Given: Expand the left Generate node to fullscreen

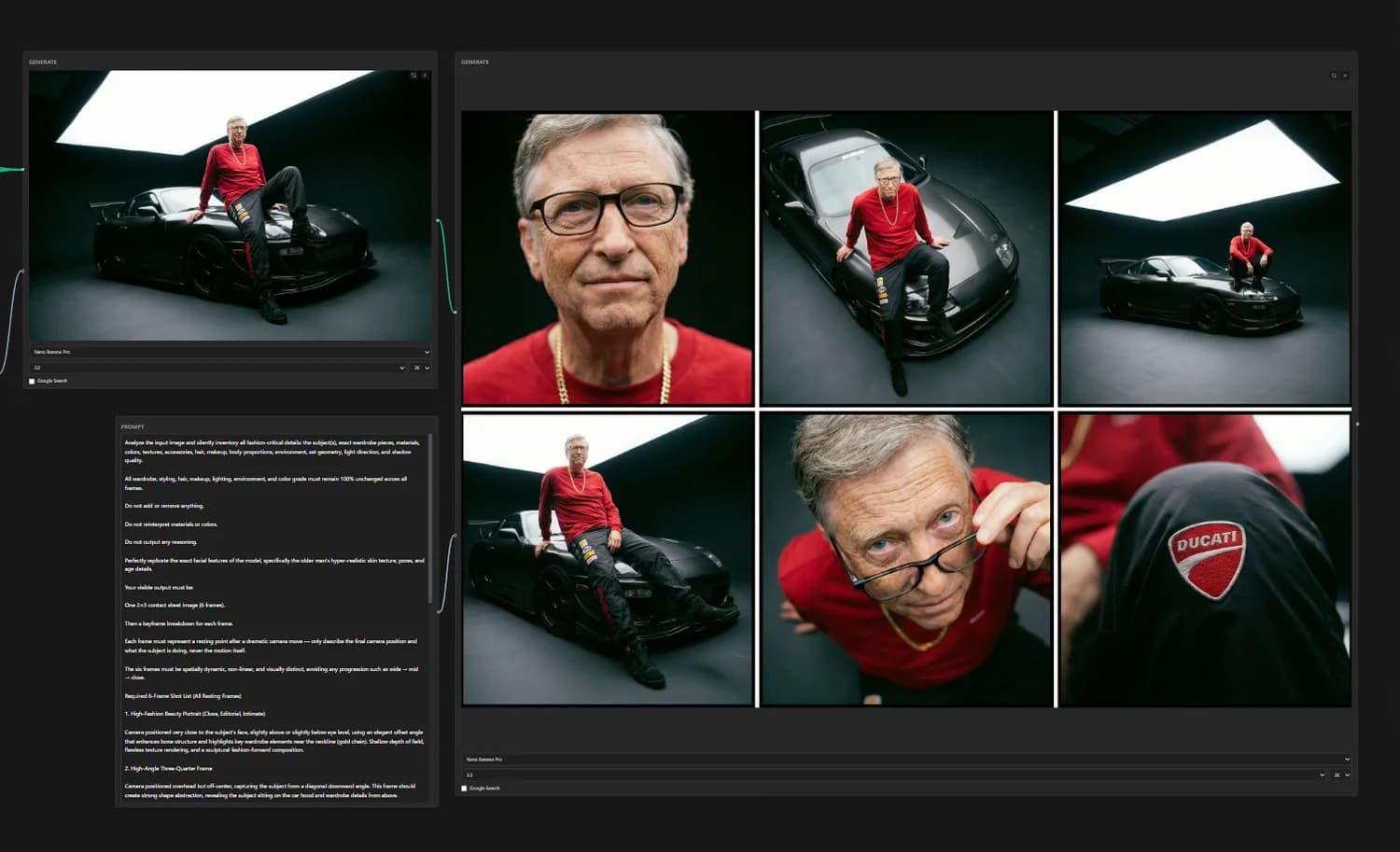Looking at the screenshot, I should pos(413,76).
